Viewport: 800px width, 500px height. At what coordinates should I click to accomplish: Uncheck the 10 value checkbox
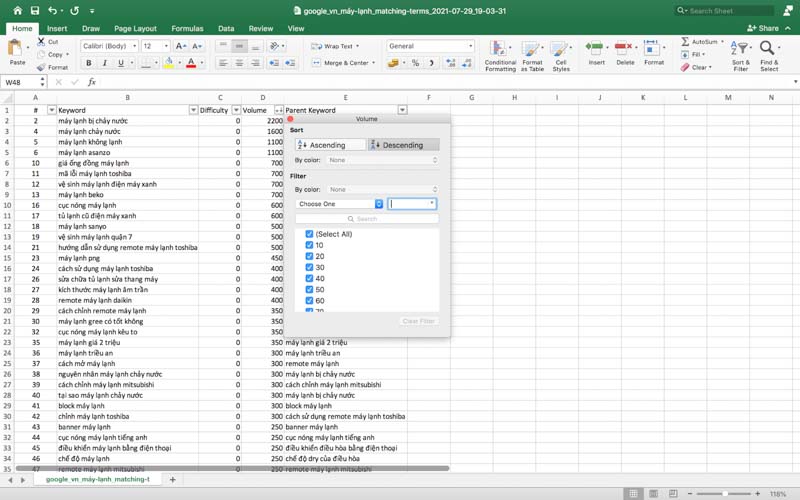(x=310, y=245)
